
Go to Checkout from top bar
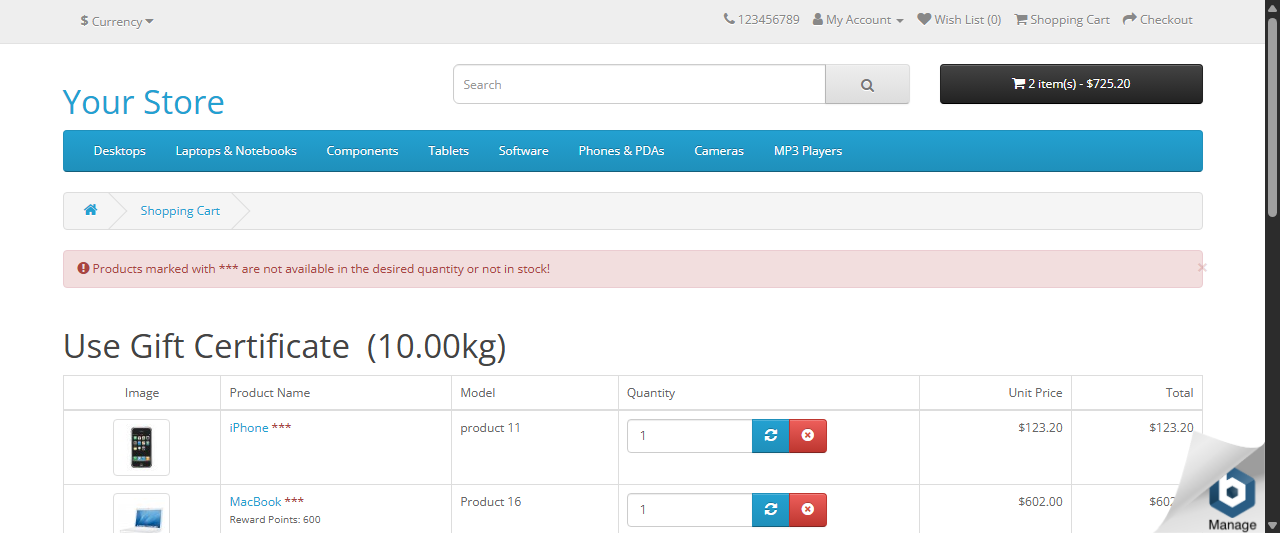click(1158, 20)
